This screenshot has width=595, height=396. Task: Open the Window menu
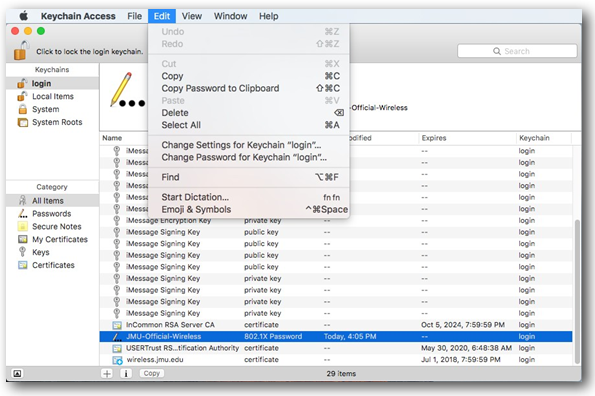[x=230, y=16]
